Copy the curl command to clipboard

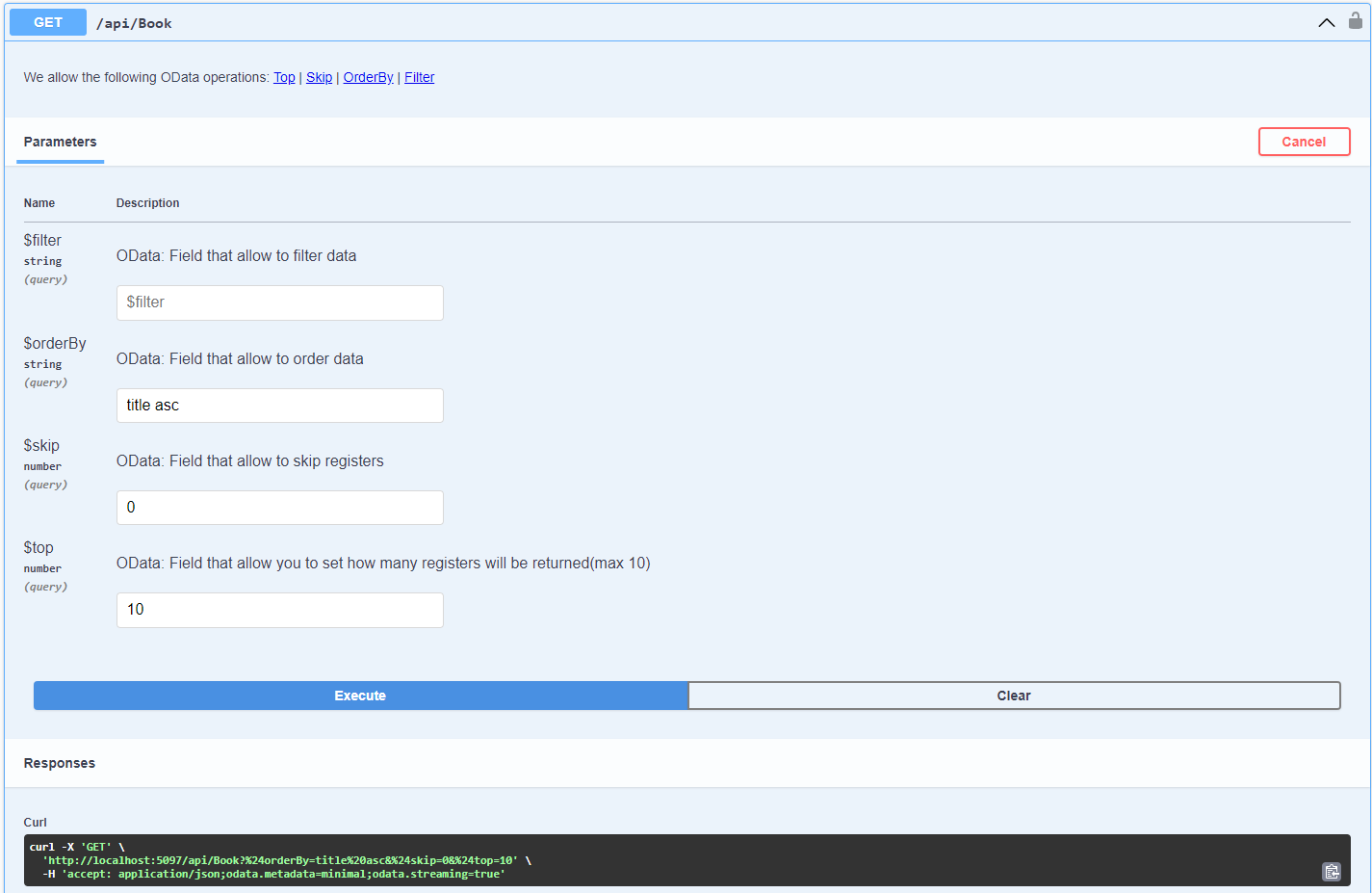1332,872
